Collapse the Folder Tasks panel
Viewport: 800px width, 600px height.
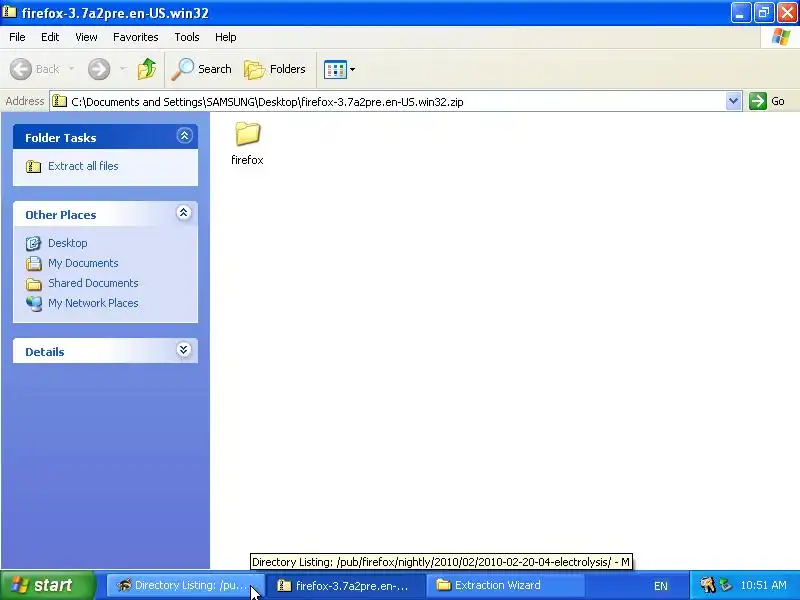pyautogui.click(x=184, y=136)
